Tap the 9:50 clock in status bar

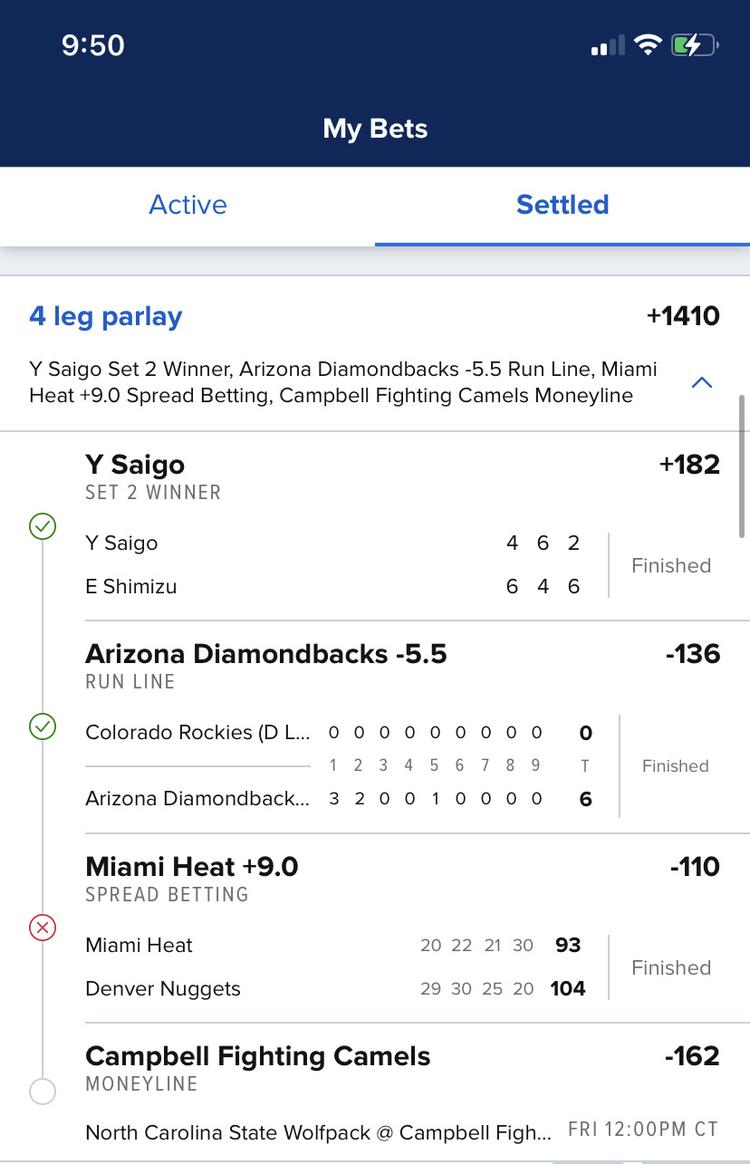click(93, 45)
